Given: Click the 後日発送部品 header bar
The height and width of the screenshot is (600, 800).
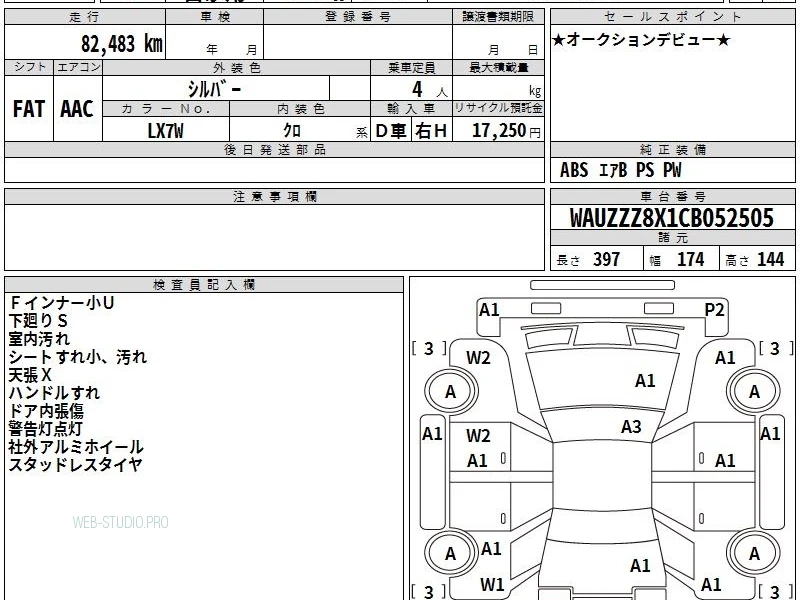Looking at the screenshot, I should pyautogui.click(x=274, y=149).
